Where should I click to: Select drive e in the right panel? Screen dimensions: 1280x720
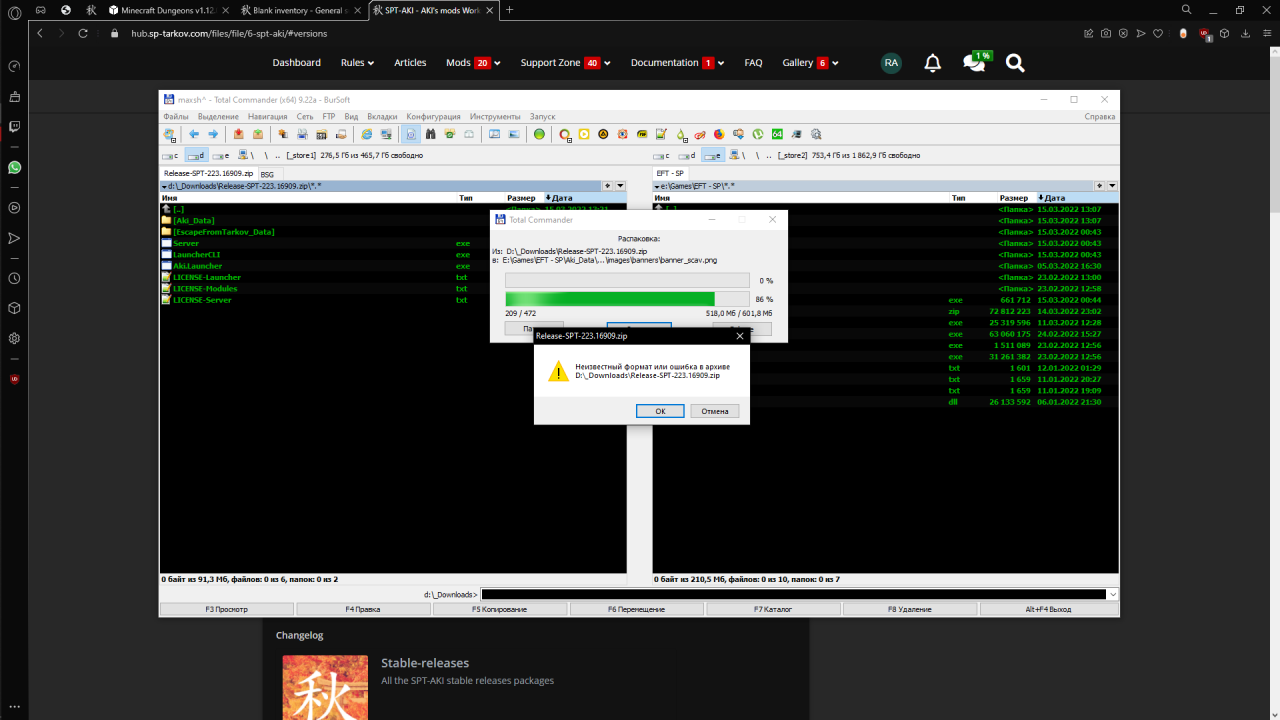[713, 155]
